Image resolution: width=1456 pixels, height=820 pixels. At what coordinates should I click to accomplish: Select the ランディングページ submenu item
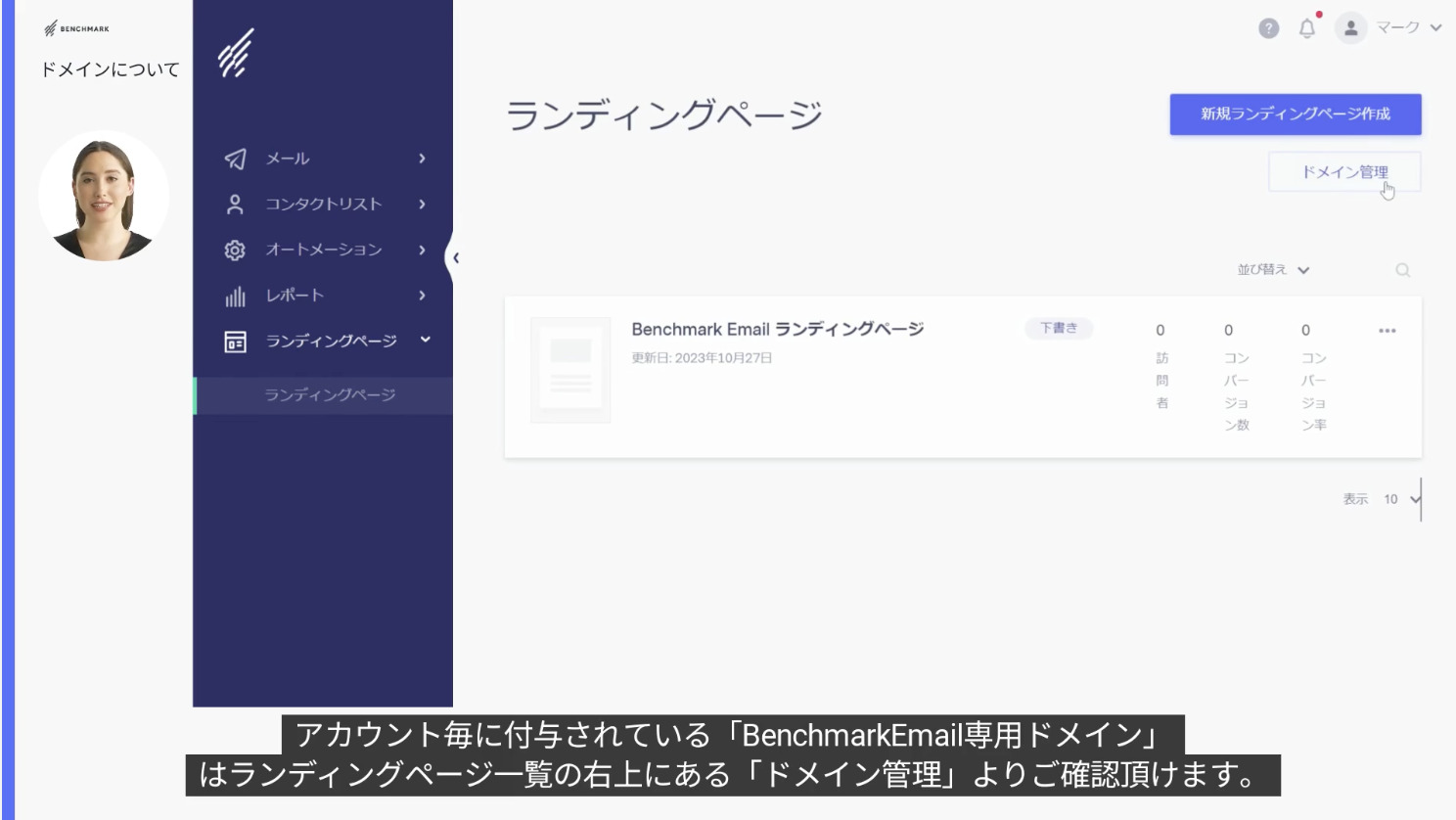[330, 395]
